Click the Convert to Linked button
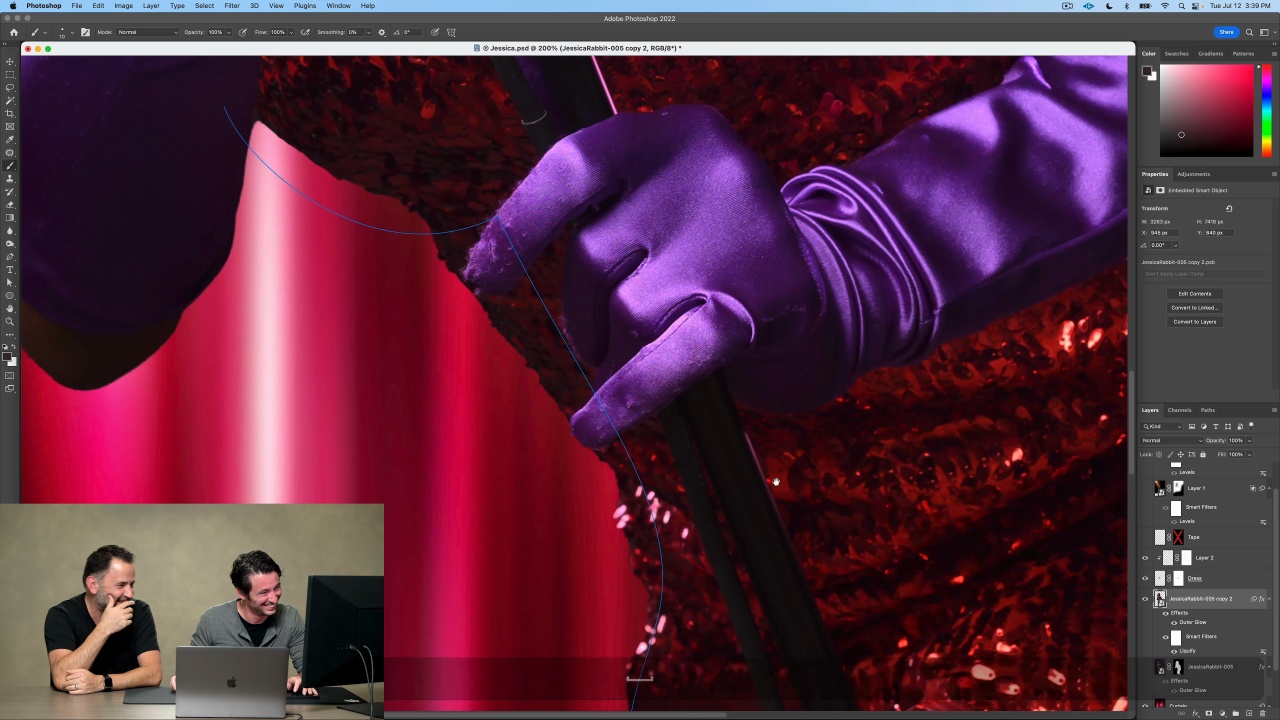 click(x=1195, y=308)
